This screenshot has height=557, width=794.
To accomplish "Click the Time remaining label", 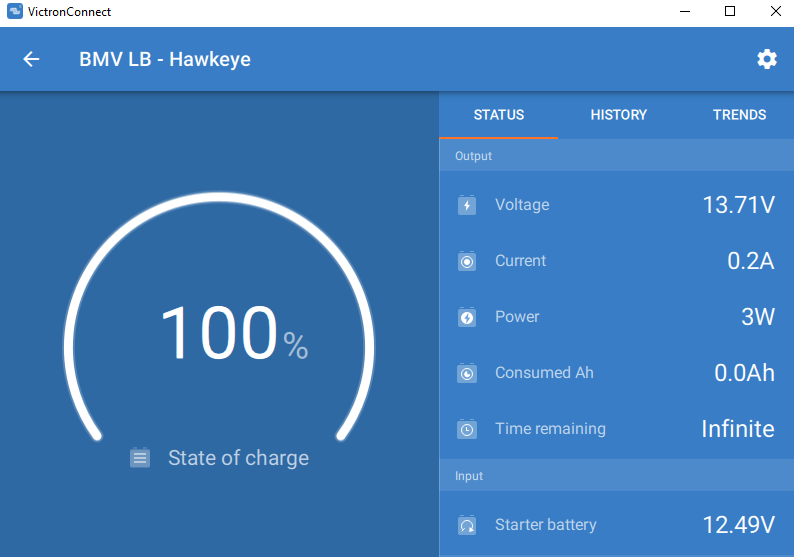I will (x=550, y=429).
